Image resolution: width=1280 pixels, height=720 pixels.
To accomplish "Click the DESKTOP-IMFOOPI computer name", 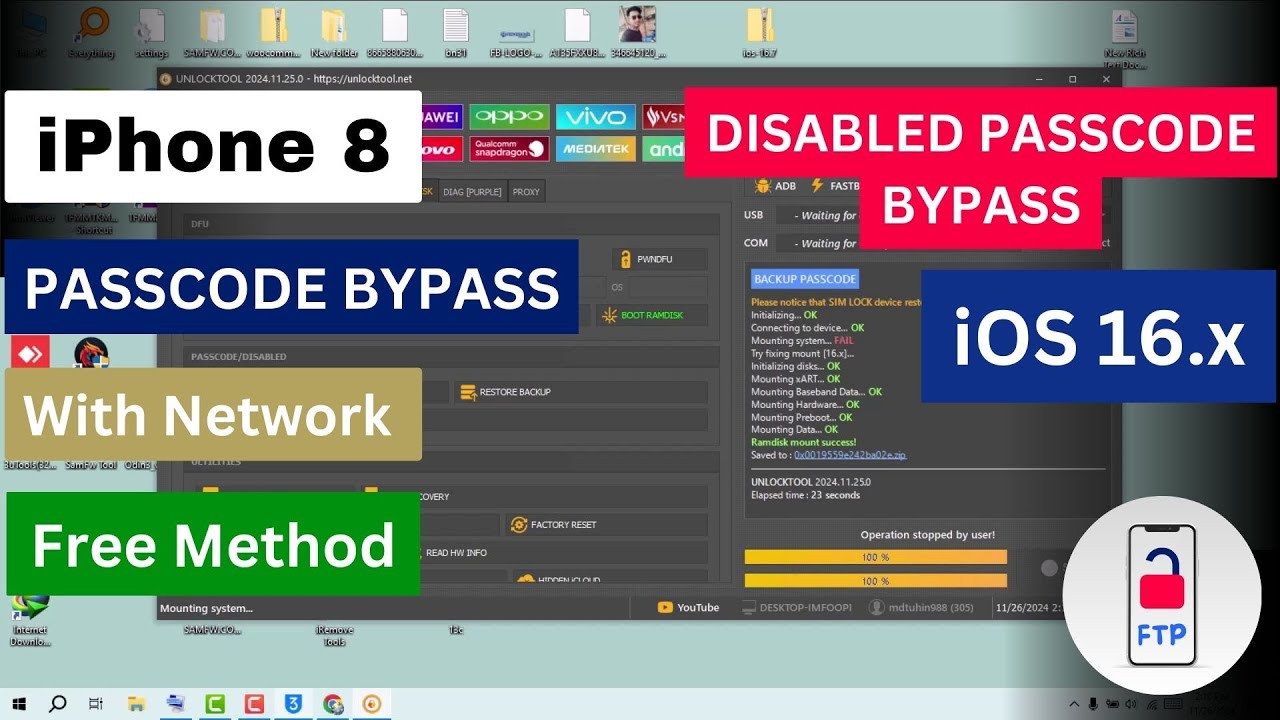I will 798,607.
